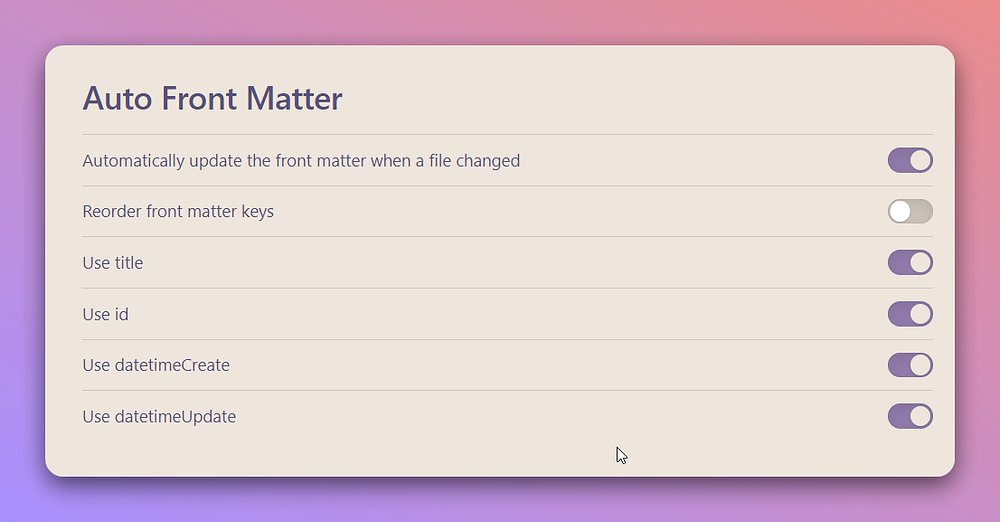This screenshot has width=1000, height=522.
Task: Click the white knob of Reorder toggle
Action: tap(900, 211)
